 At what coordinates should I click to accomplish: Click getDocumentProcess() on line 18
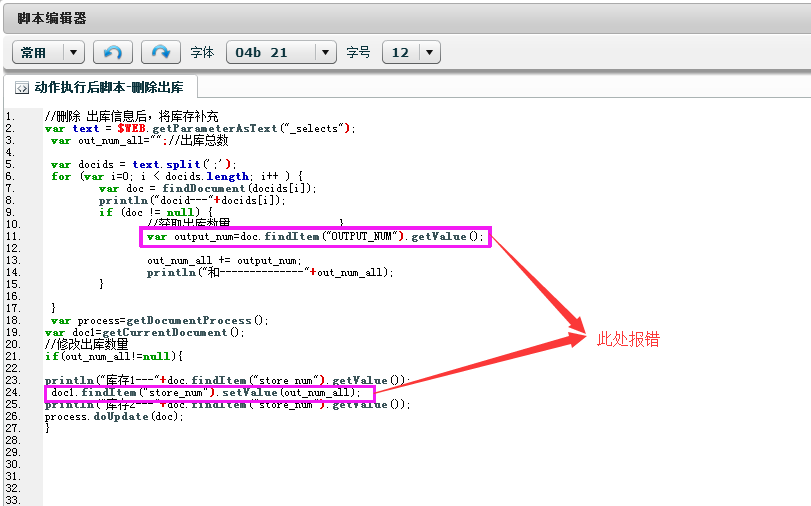[x=197, y=320]
